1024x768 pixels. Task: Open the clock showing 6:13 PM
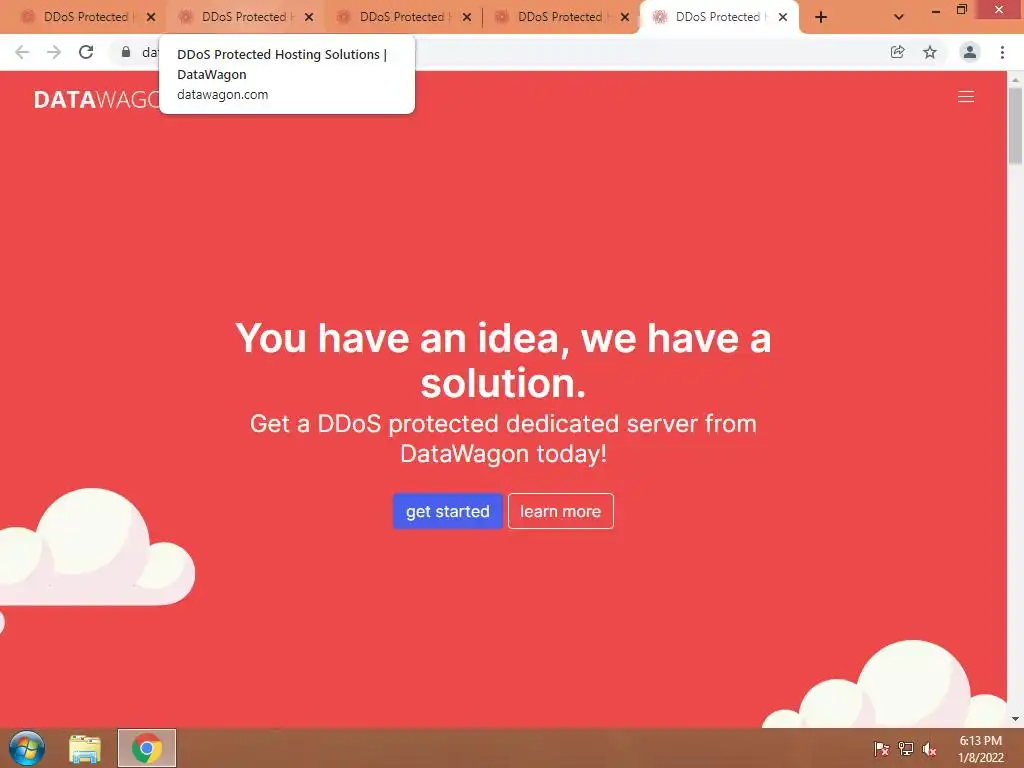[980, 749]
